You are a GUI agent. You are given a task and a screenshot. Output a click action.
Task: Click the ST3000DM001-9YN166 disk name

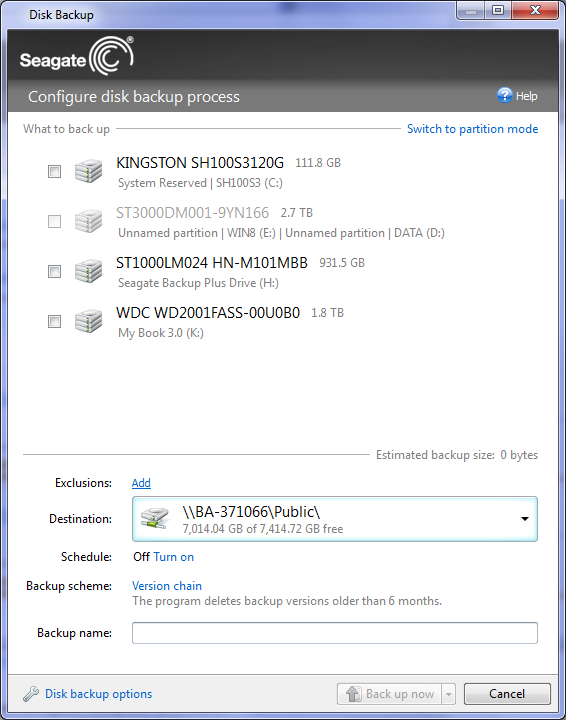(x=192, y=213)
